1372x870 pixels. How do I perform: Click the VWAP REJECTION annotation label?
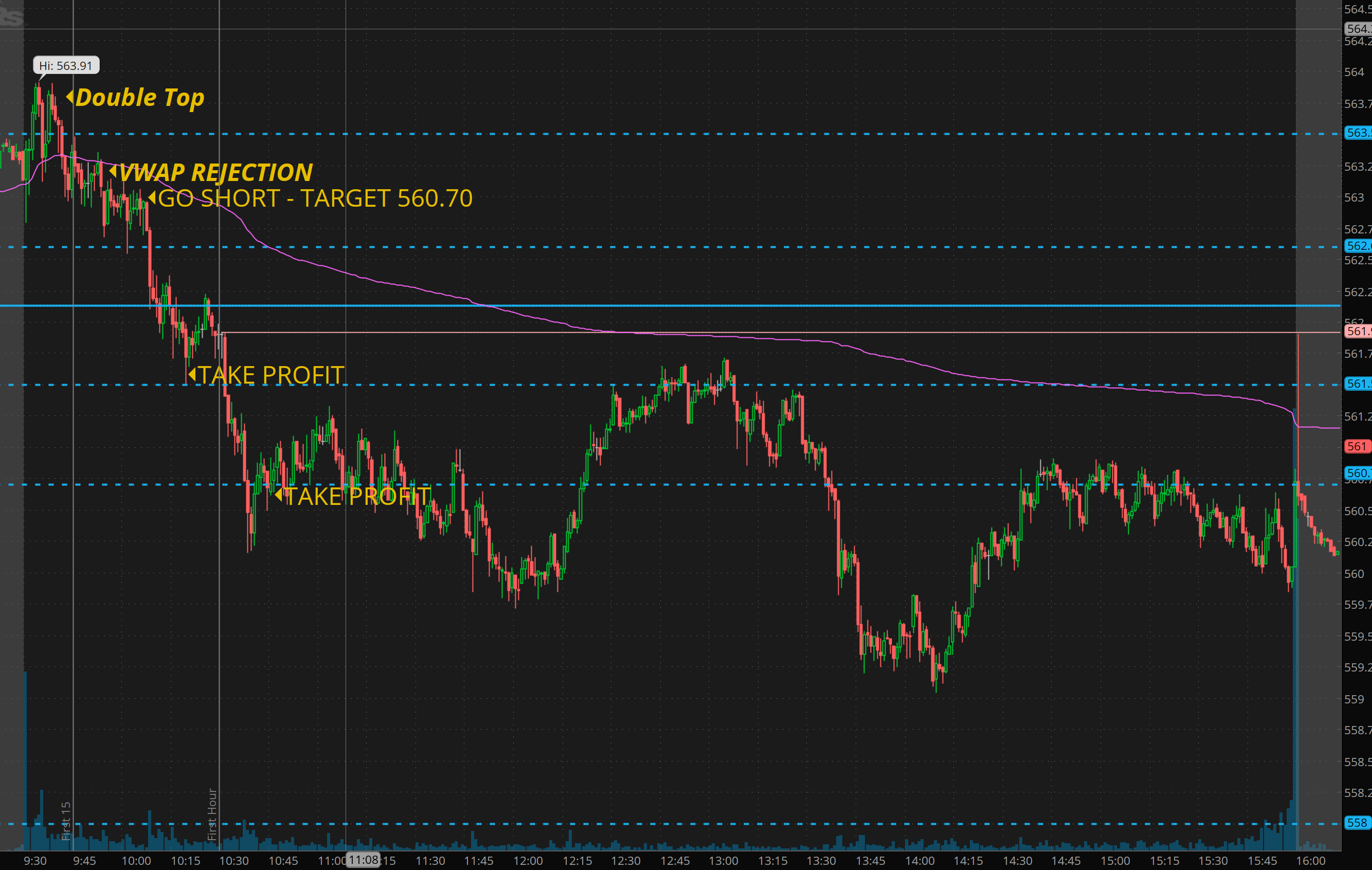[x=216, y=172]
